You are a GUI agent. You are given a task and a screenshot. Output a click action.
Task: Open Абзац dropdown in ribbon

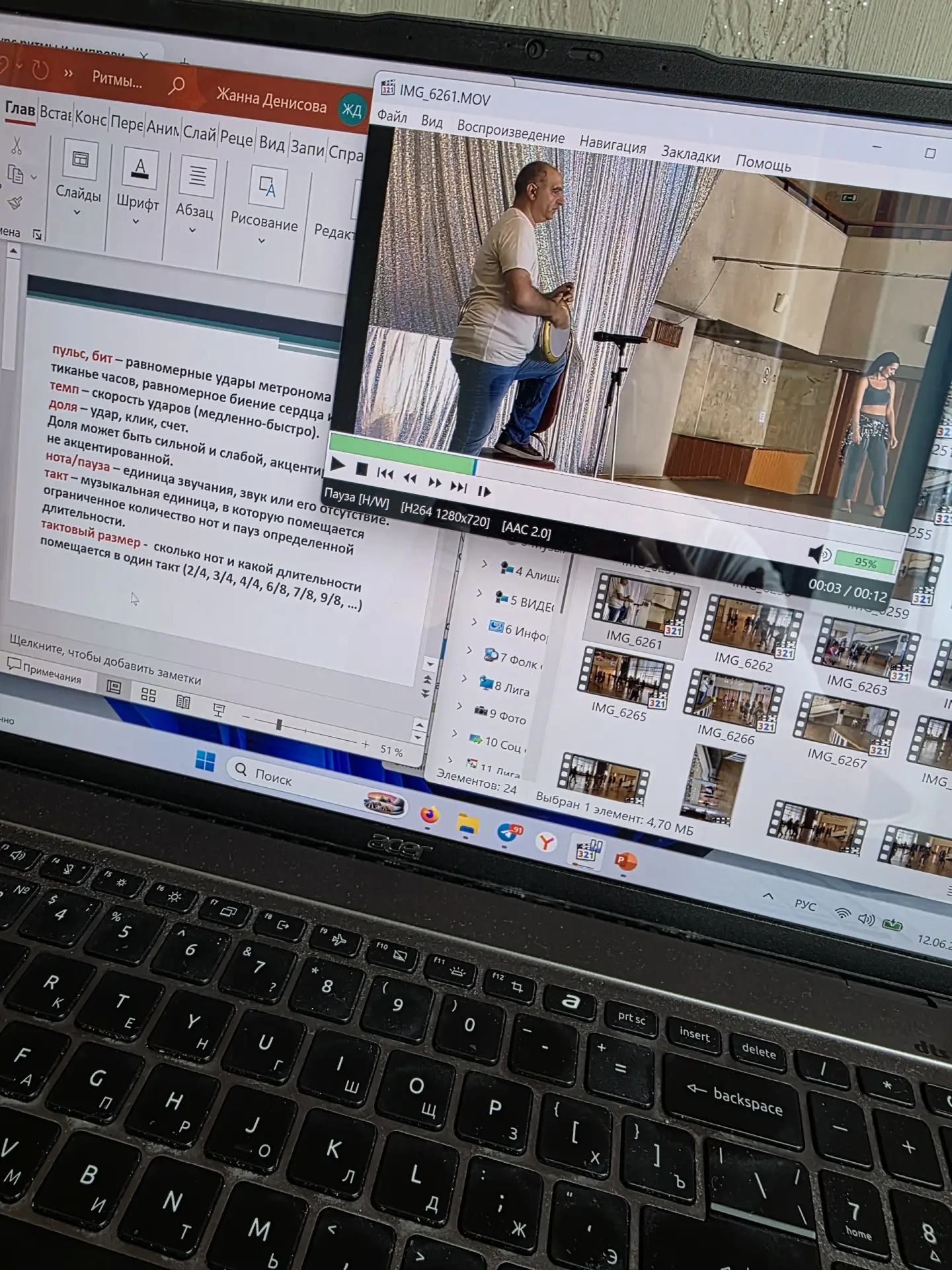[x=195, y=195]
